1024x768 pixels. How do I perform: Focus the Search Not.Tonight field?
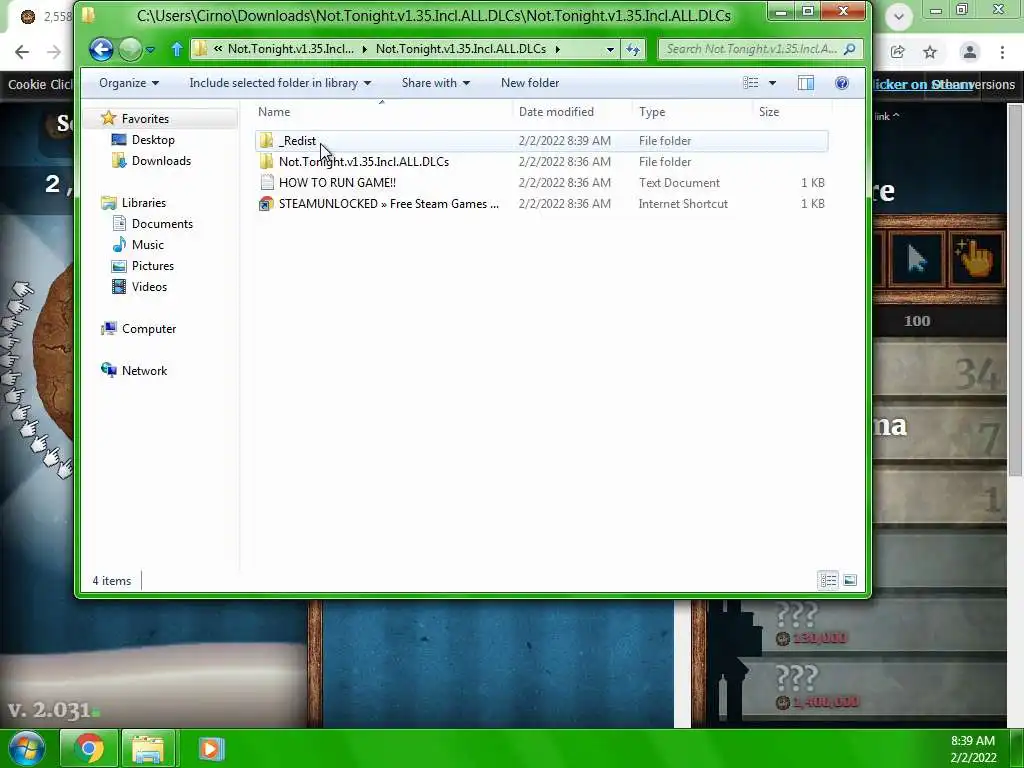point(760,49)
